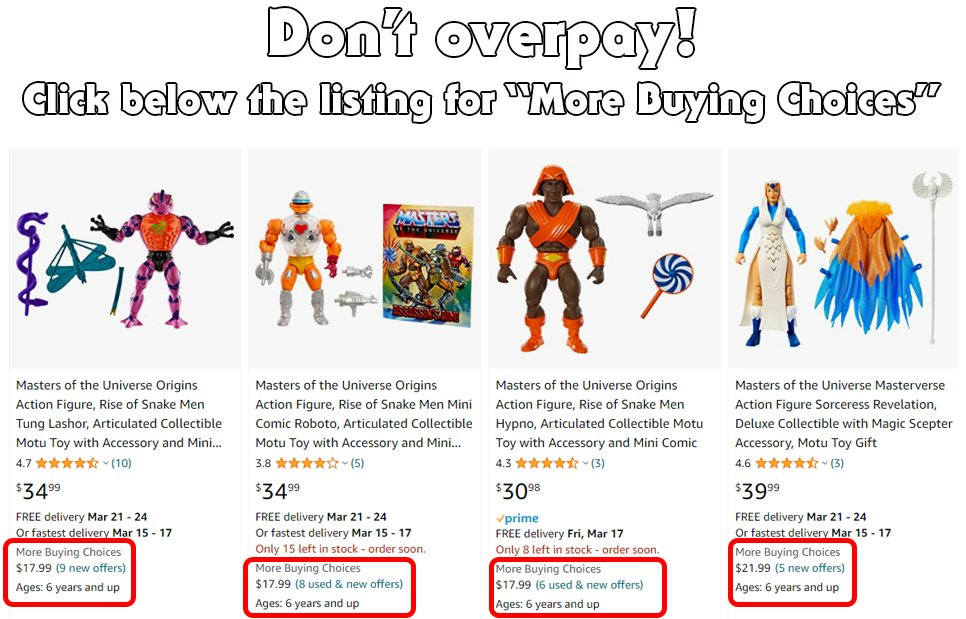The width and height of the screenshot is (966, 619).
Task: Open the Hypno figure product image
Action: click(x=604, y=259)
